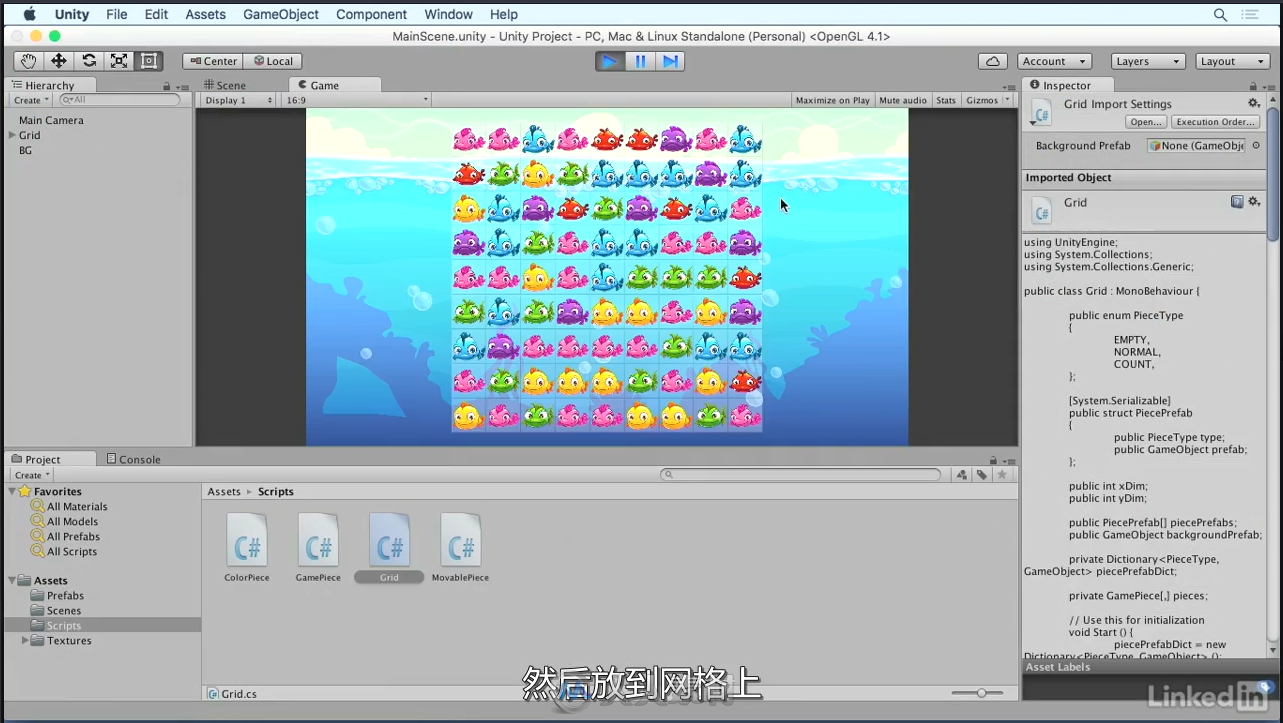Click the Step frame button
The width and height of the screenshot is (1283, 723).
(670, 61)
